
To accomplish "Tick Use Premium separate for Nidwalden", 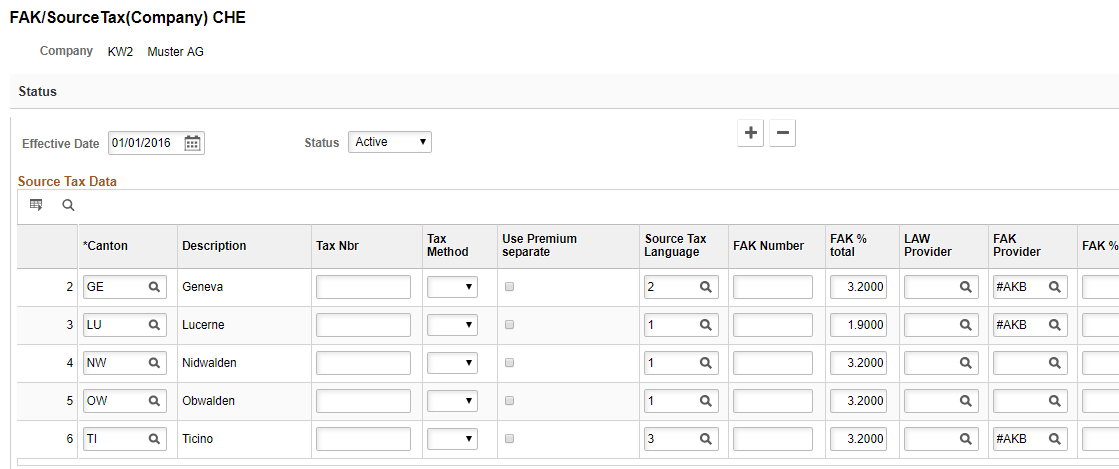I will pos(509,363).
